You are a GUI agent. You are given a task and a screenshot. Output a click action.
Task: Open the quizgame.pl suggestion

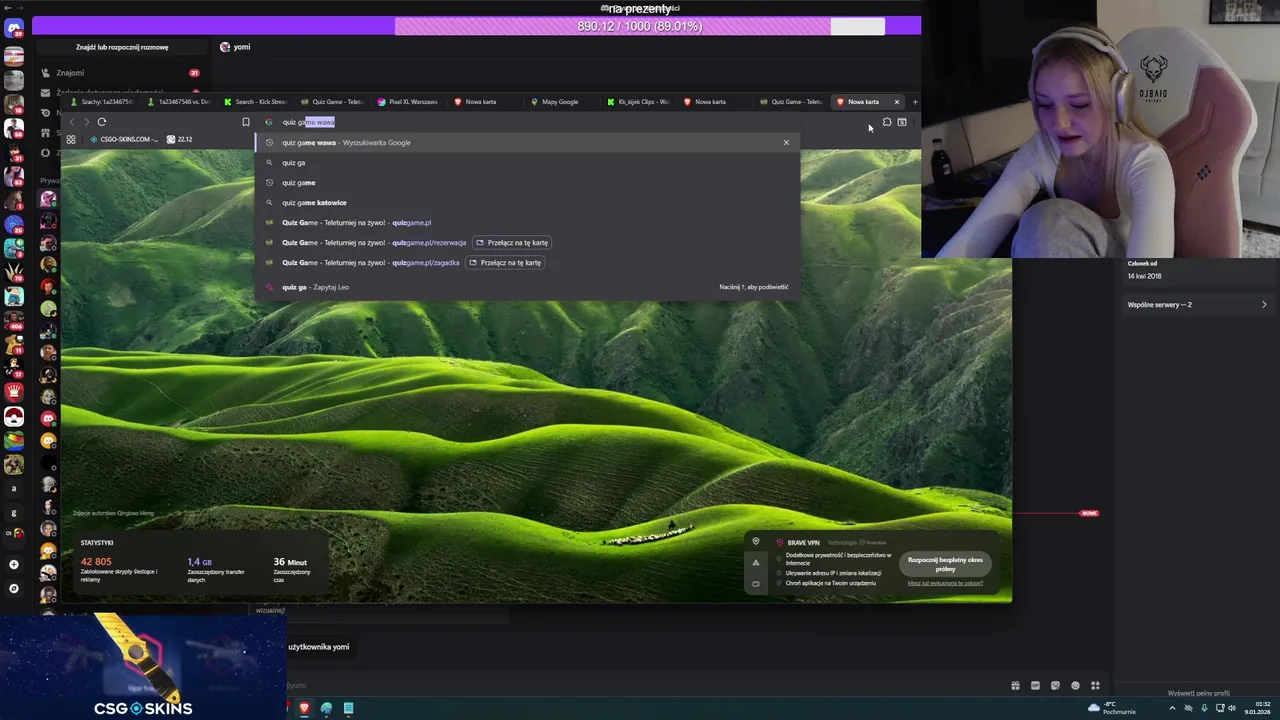(x=527, y=222)
